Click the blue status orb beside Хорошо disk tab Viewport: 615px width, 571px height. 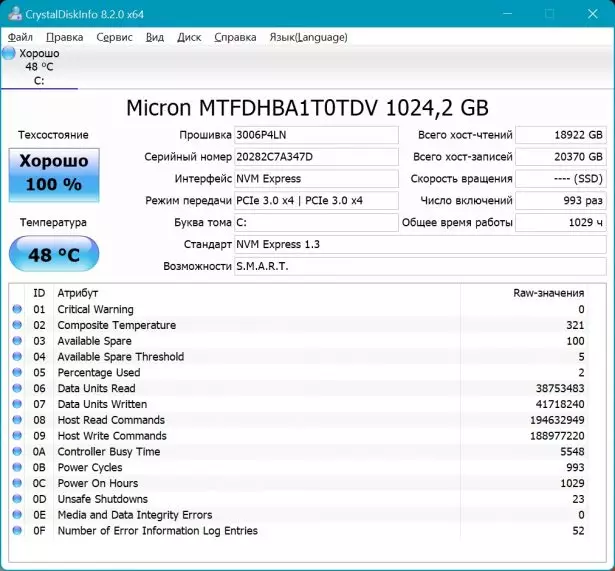(x=9, y=53)
